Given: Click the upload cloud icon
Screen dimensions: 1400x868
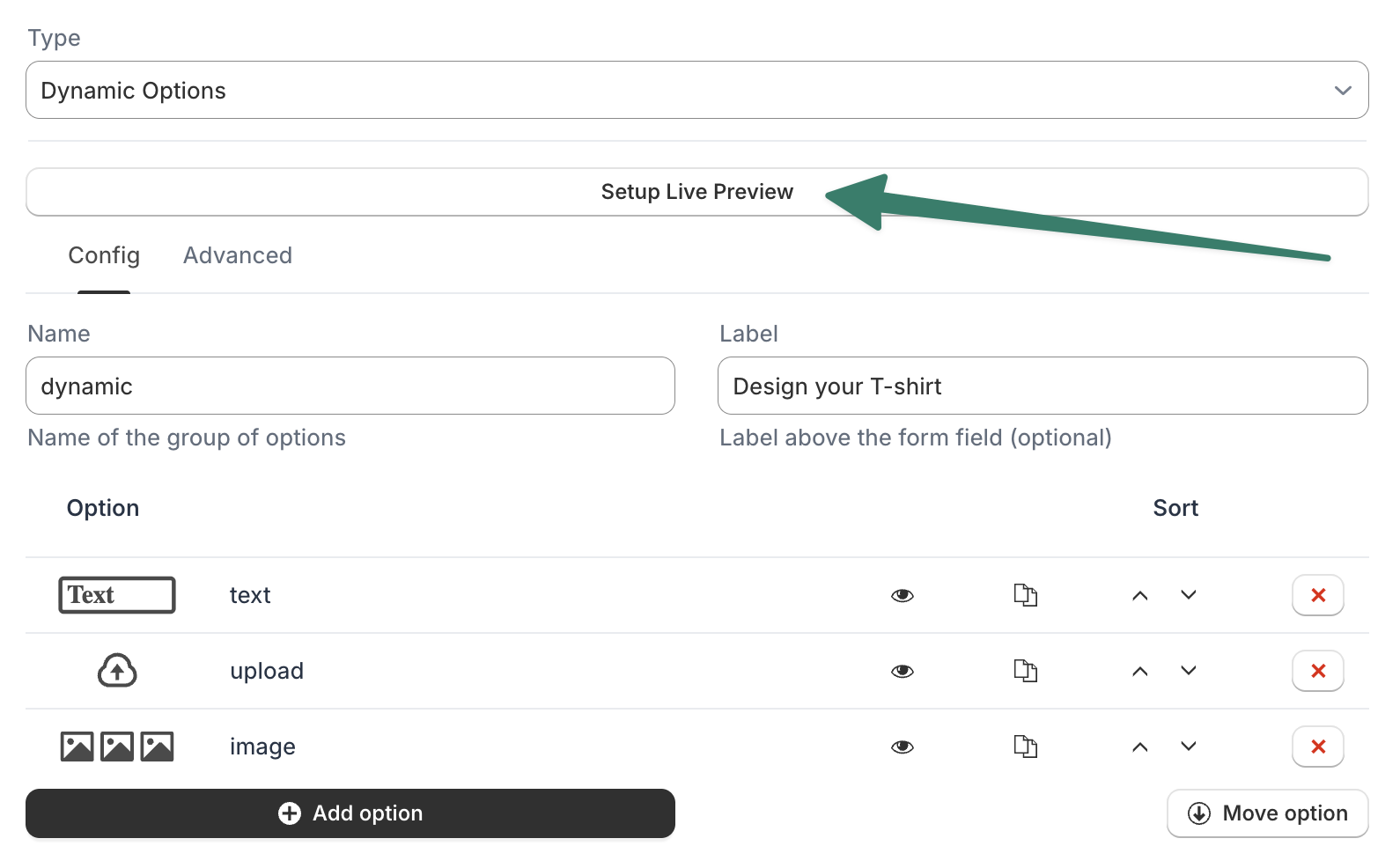Looking at the screenshot, I should click(117, 671).
